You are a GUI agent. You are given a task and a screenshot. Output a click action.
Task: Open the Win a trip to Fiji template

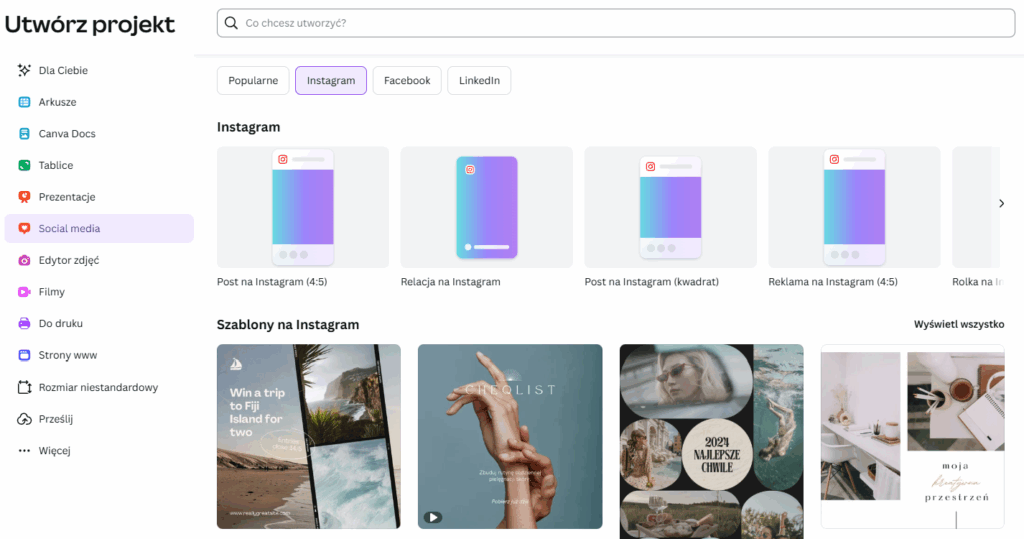pyautogui.click(x=309, y=436)
